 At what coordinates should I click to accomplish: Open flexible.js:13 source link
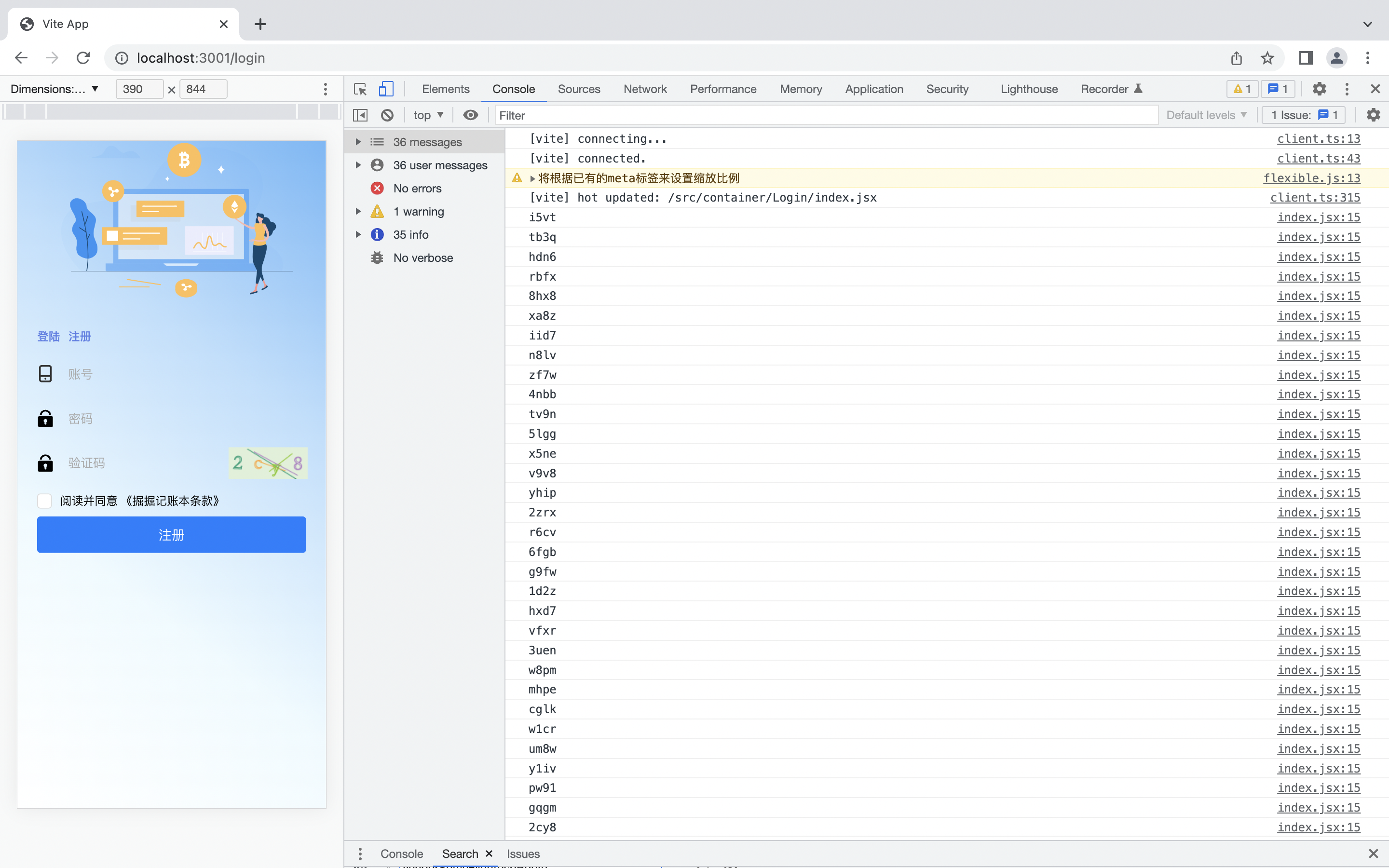point(1311,178)
